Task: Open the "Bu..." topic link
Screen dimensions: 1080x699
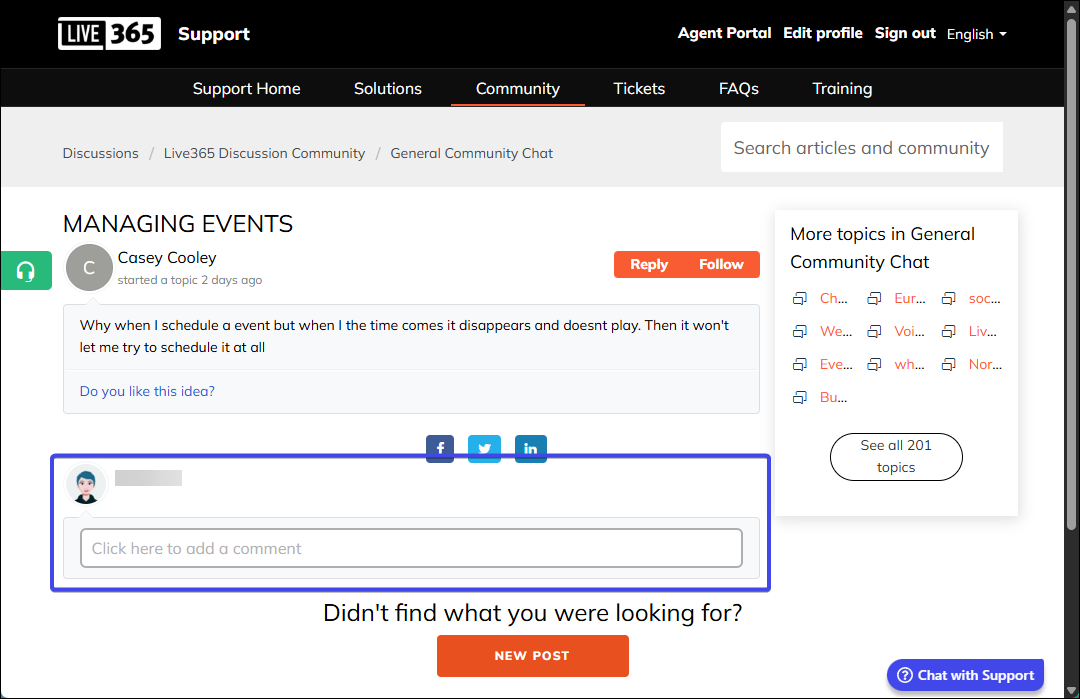Action: tap(833, 397)
